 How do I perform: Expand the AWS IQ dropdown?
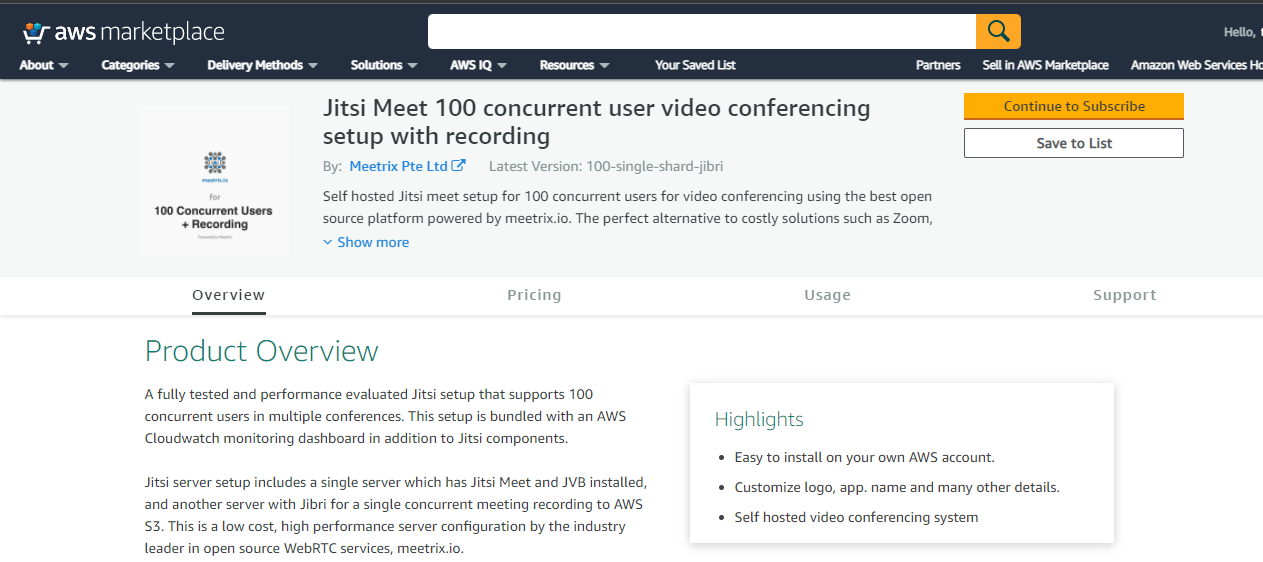point(478,65)
